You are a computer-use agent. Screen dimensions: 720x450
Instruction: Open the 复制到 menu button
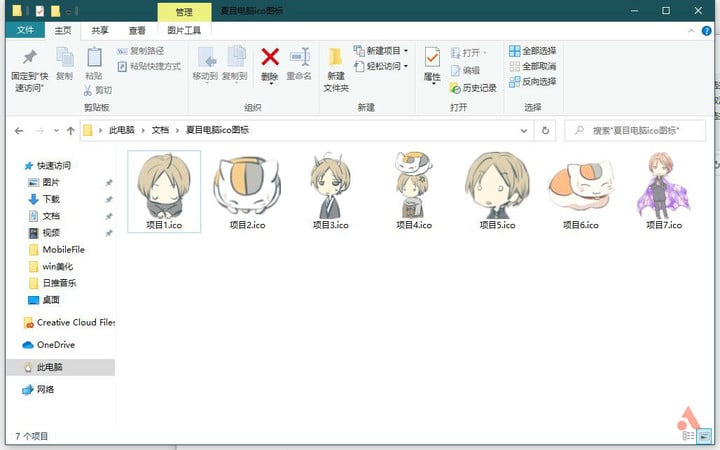point(235,65)
